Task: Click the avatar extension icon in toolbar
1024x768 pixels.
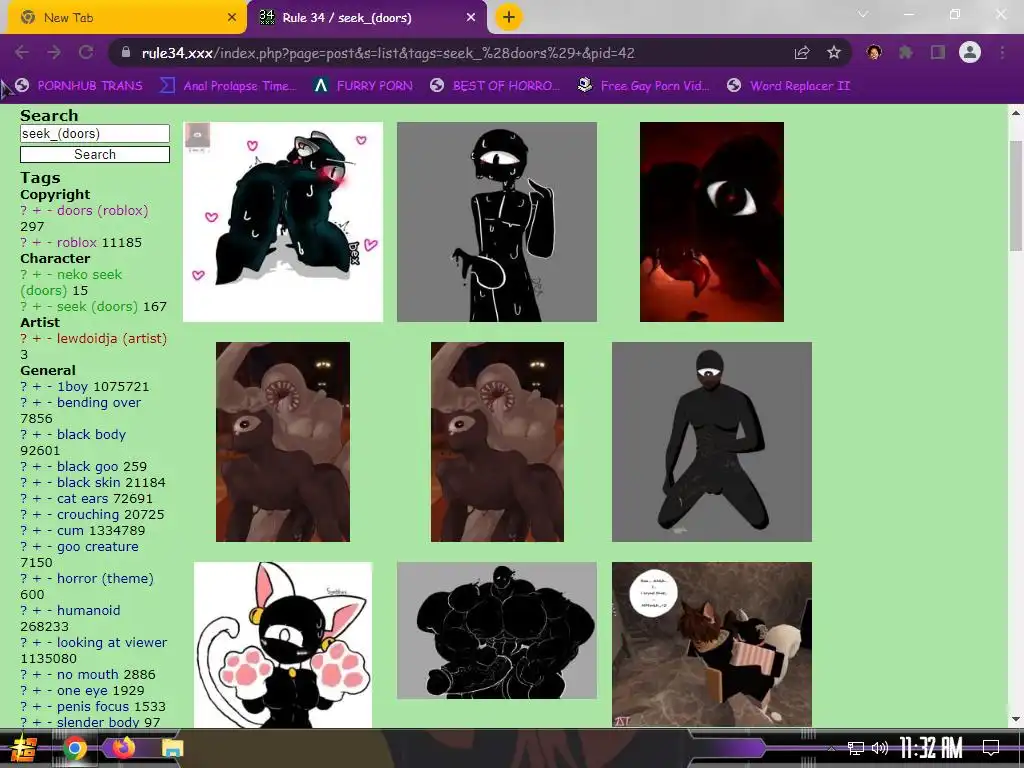Action: click(874, 52)
